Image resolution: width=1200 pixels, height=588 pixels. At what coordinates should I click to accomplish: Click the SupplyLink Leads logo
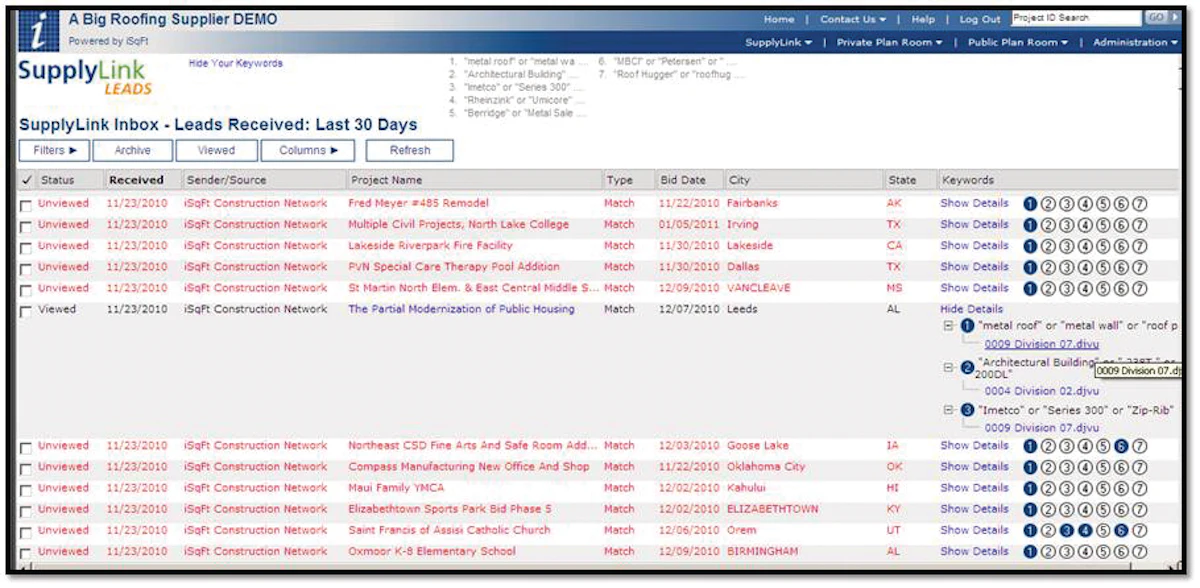(86, 78)
